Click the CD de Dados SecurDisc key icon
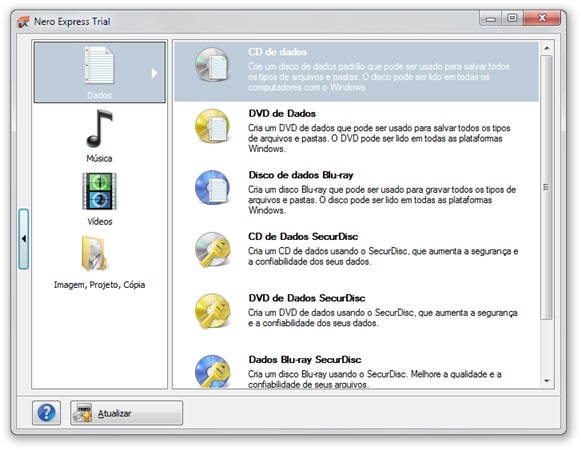This screenshot has height=450, width=581. pos(212,249)
